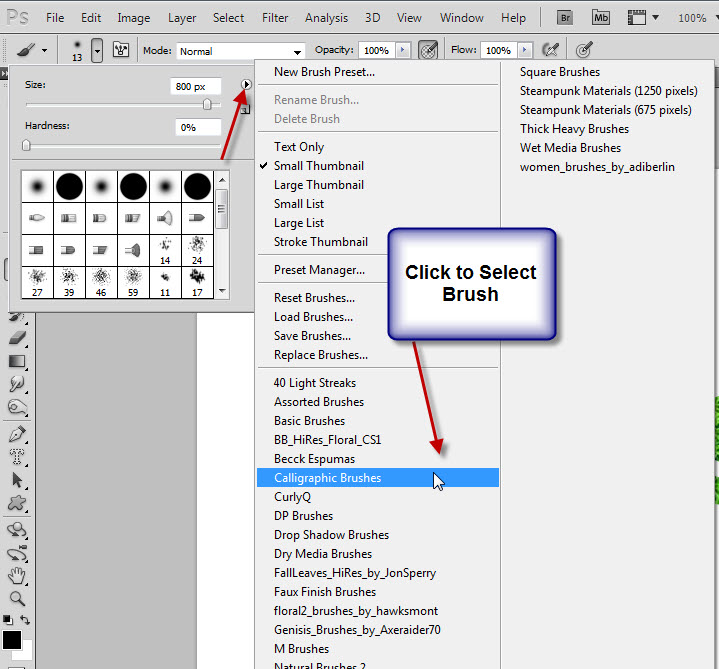
Task: Click the Flow 100% field
Action: pyautogui.click(x=499, y=50)
